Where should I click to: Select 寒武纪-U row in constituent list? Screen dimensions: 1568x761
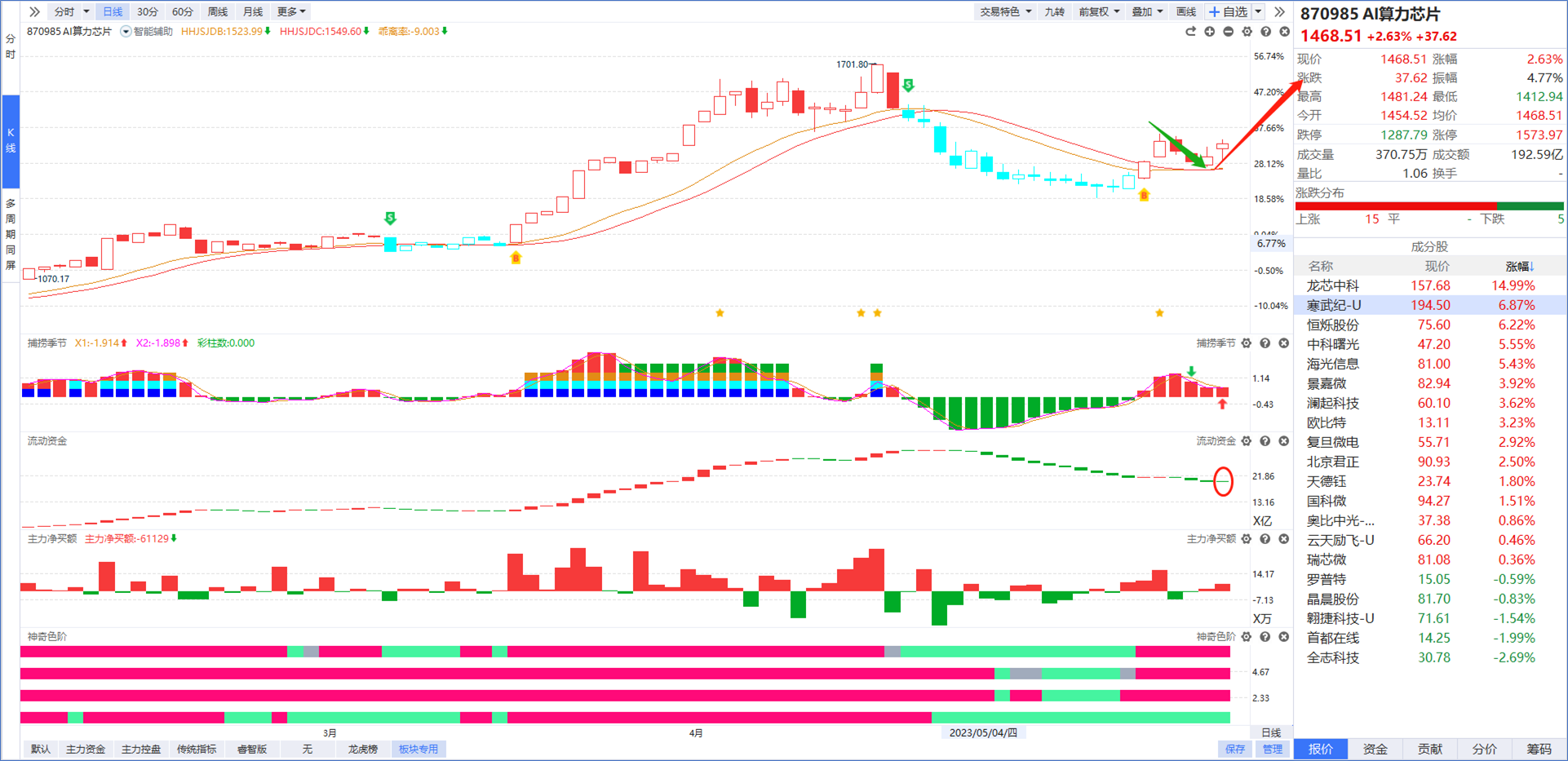[x=1430, y=305]
